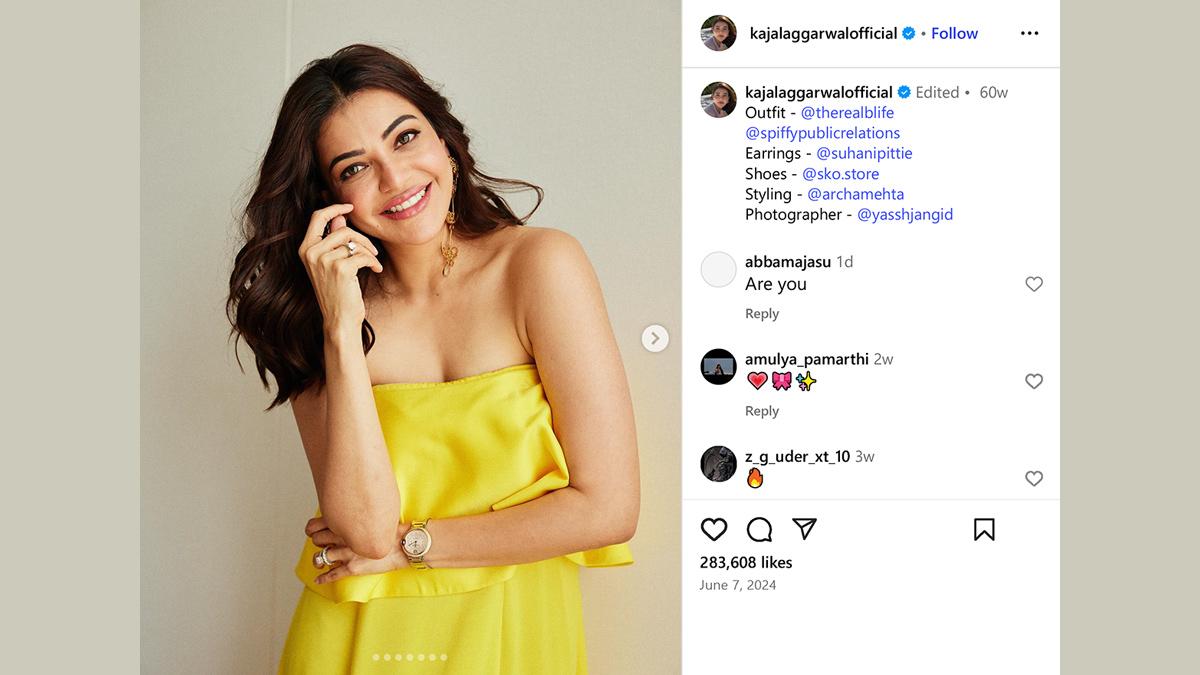The width and height of the screenshot is (1200, 675).
Task: Select the carousel pagination dots
Action: click(410, 657)
